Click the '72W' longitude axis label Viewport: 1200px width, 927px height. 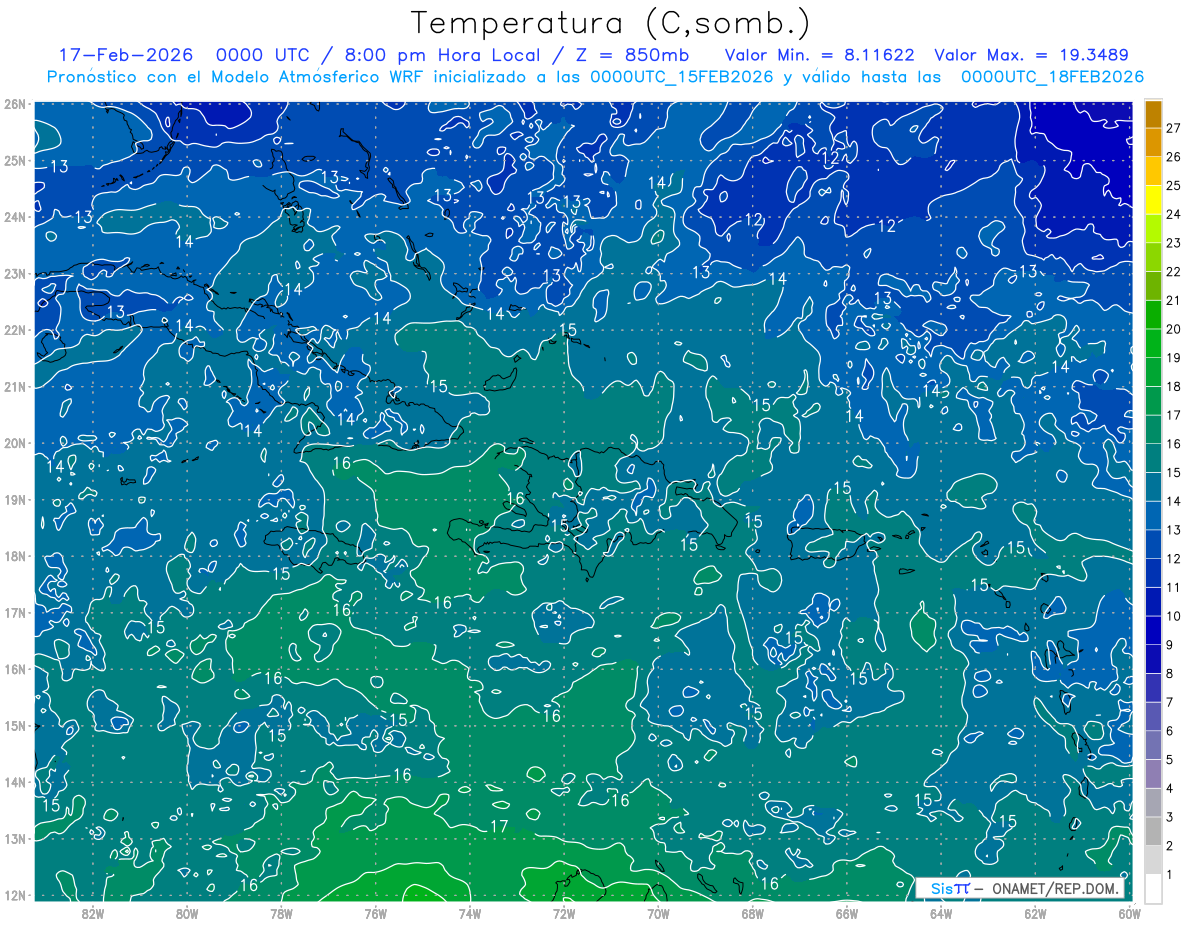coord(564,913)
